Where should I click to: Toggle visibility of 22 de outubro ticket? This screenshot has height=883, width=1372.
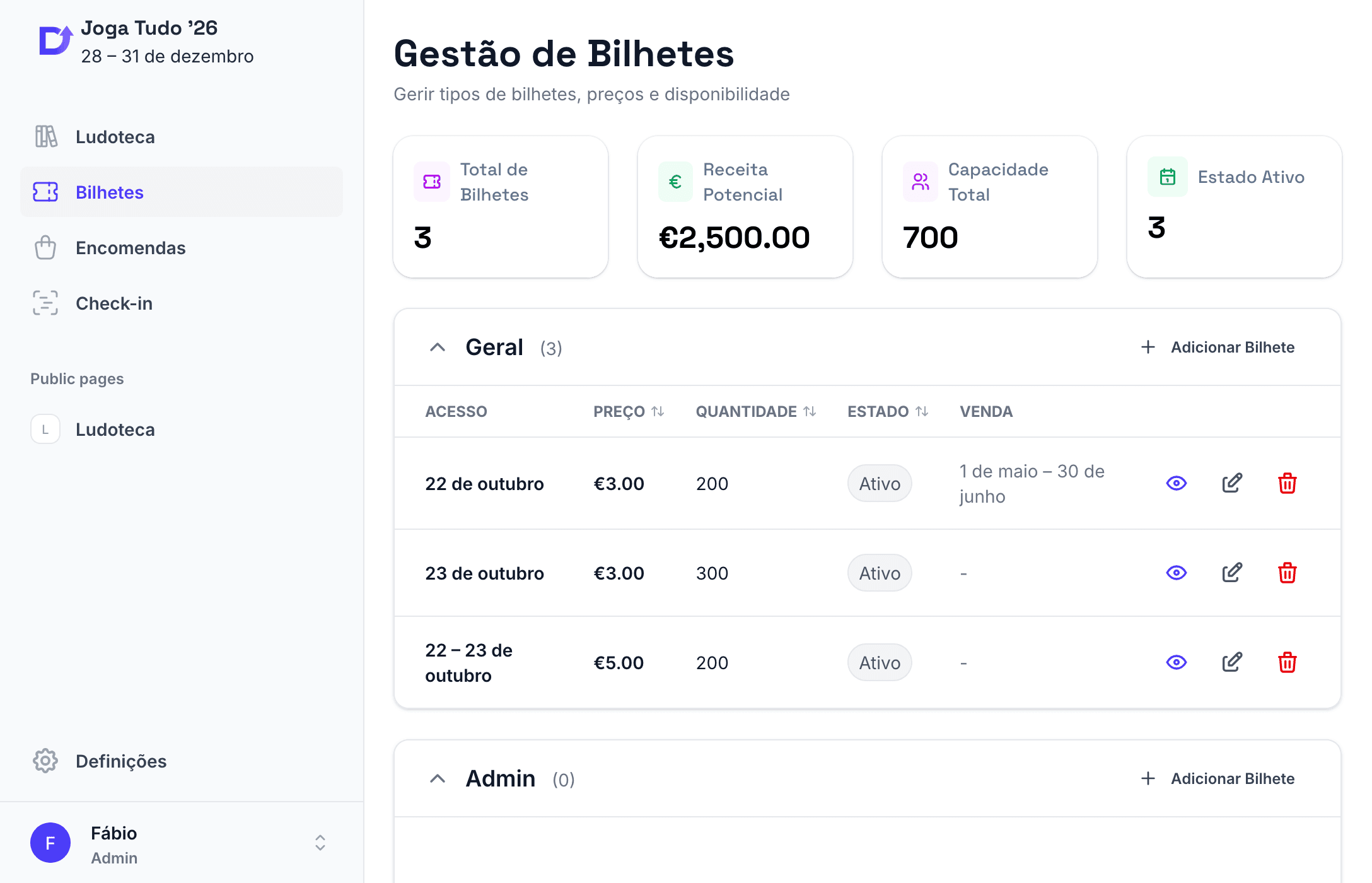tap(1177, 484)
